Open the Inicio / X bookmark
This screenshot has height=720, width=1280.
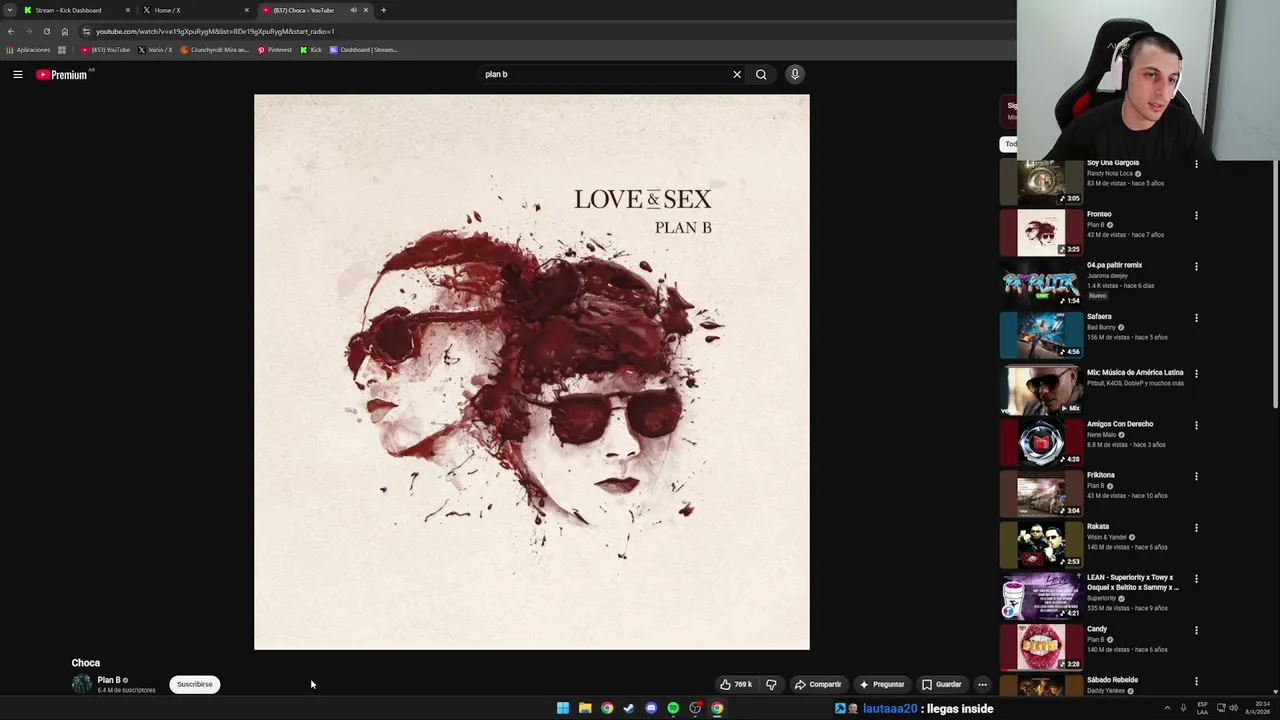coord(155,50)
